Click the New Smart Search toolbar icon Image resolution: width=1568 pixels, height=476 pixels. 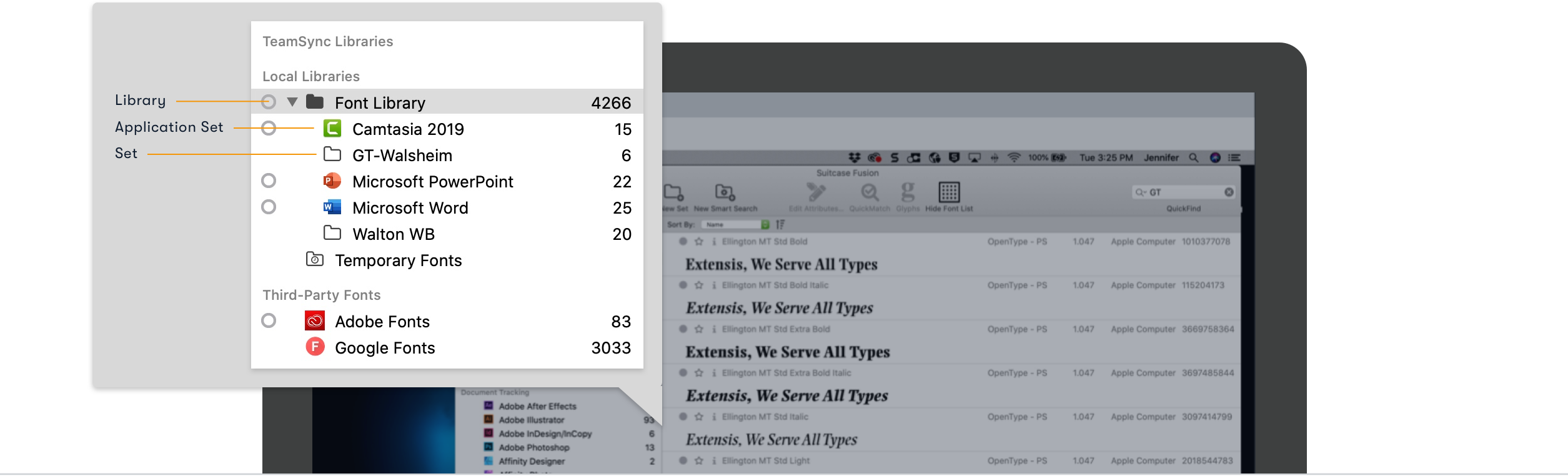coord(725,192)
